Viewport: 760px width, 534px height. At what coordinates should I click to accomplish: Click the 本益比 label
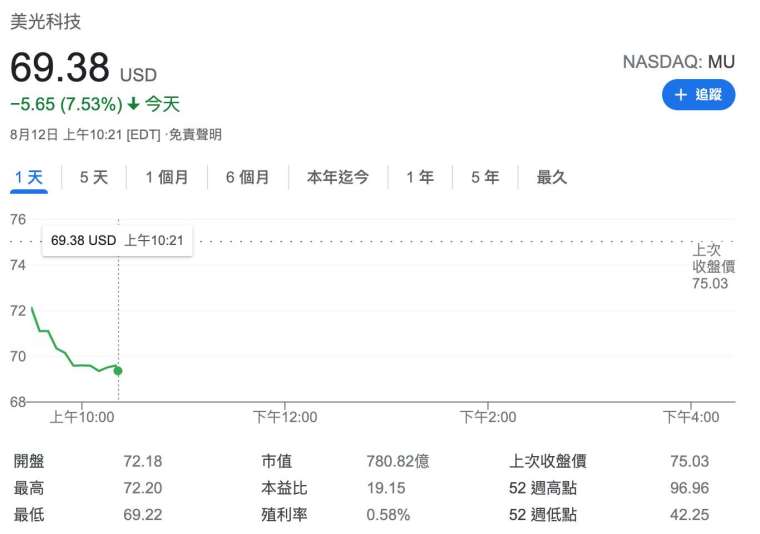285,488
